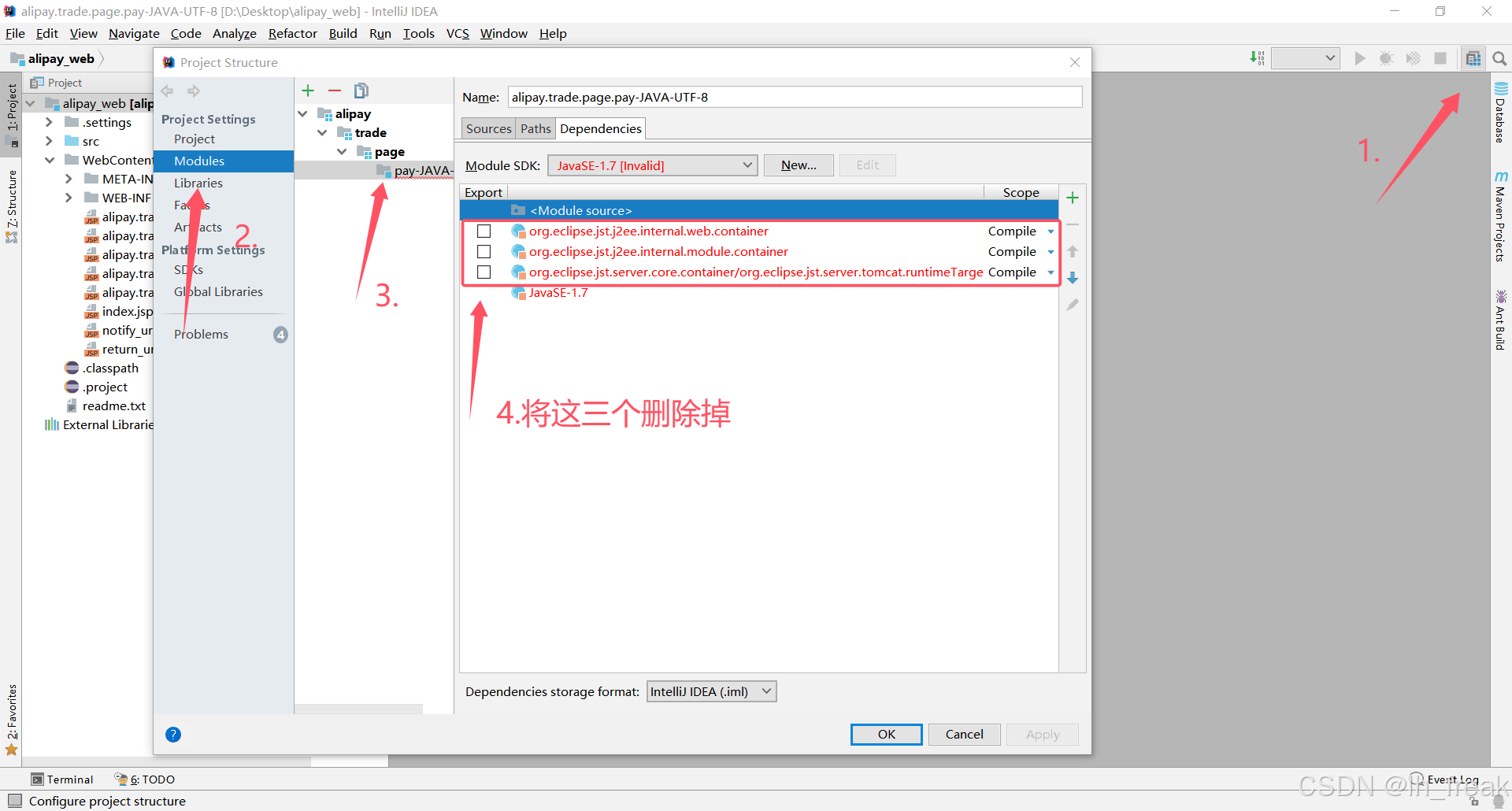Open the Module SDK dropdown

(x=652, y=165)
